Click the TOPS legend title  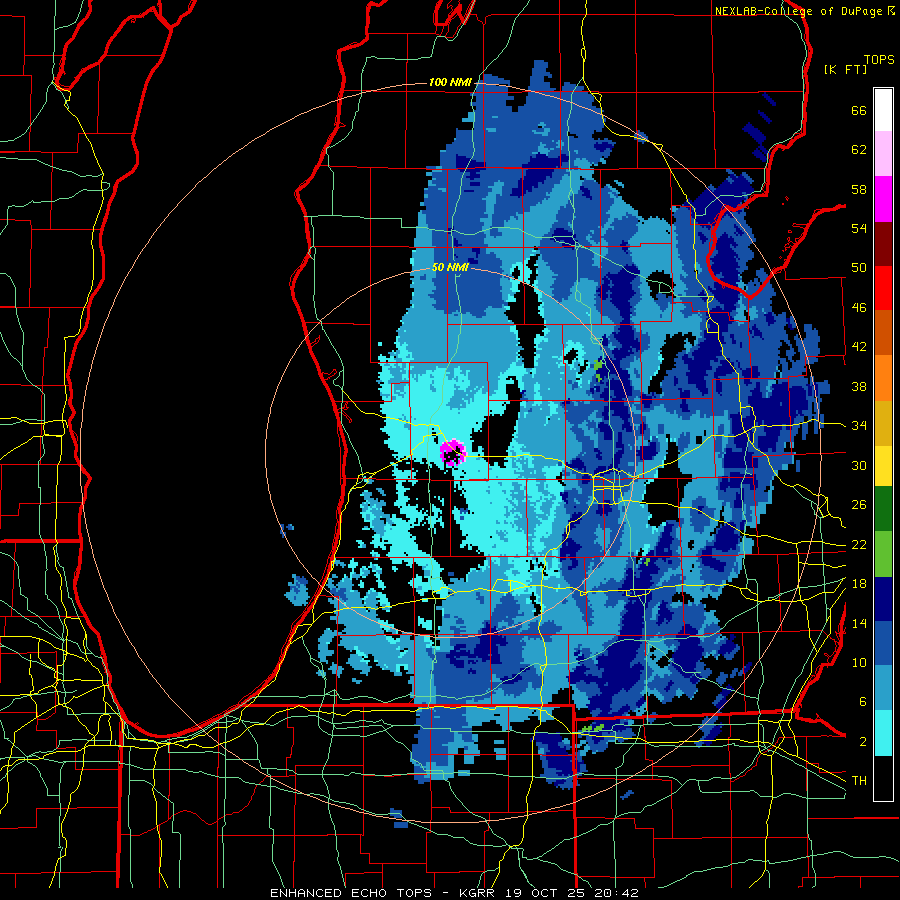point(879,60)
